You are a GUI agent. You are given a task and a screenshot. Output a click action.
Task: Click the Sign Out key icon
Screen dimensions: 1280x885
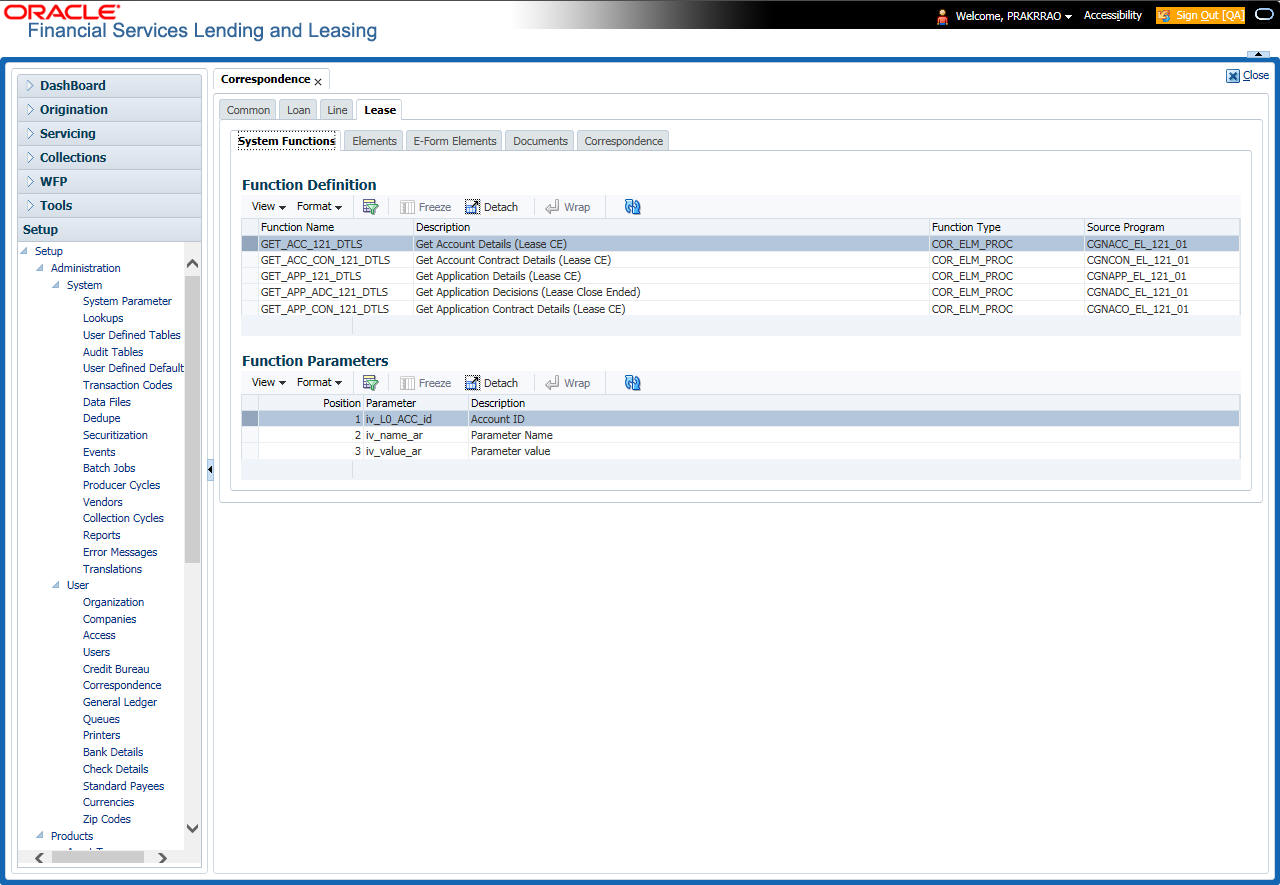click(x=1164, y=16)
